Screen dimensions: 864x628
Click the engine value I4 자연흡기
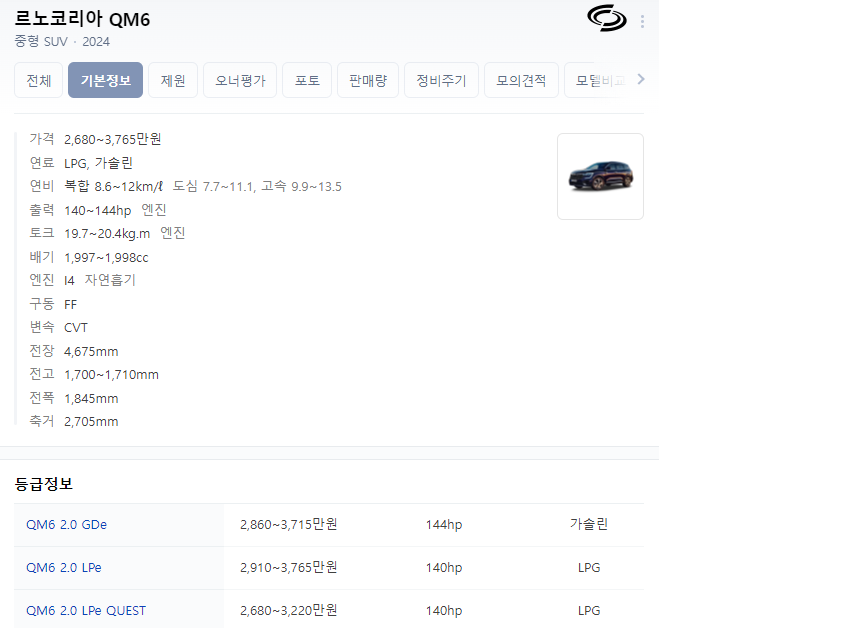[100, 280]
